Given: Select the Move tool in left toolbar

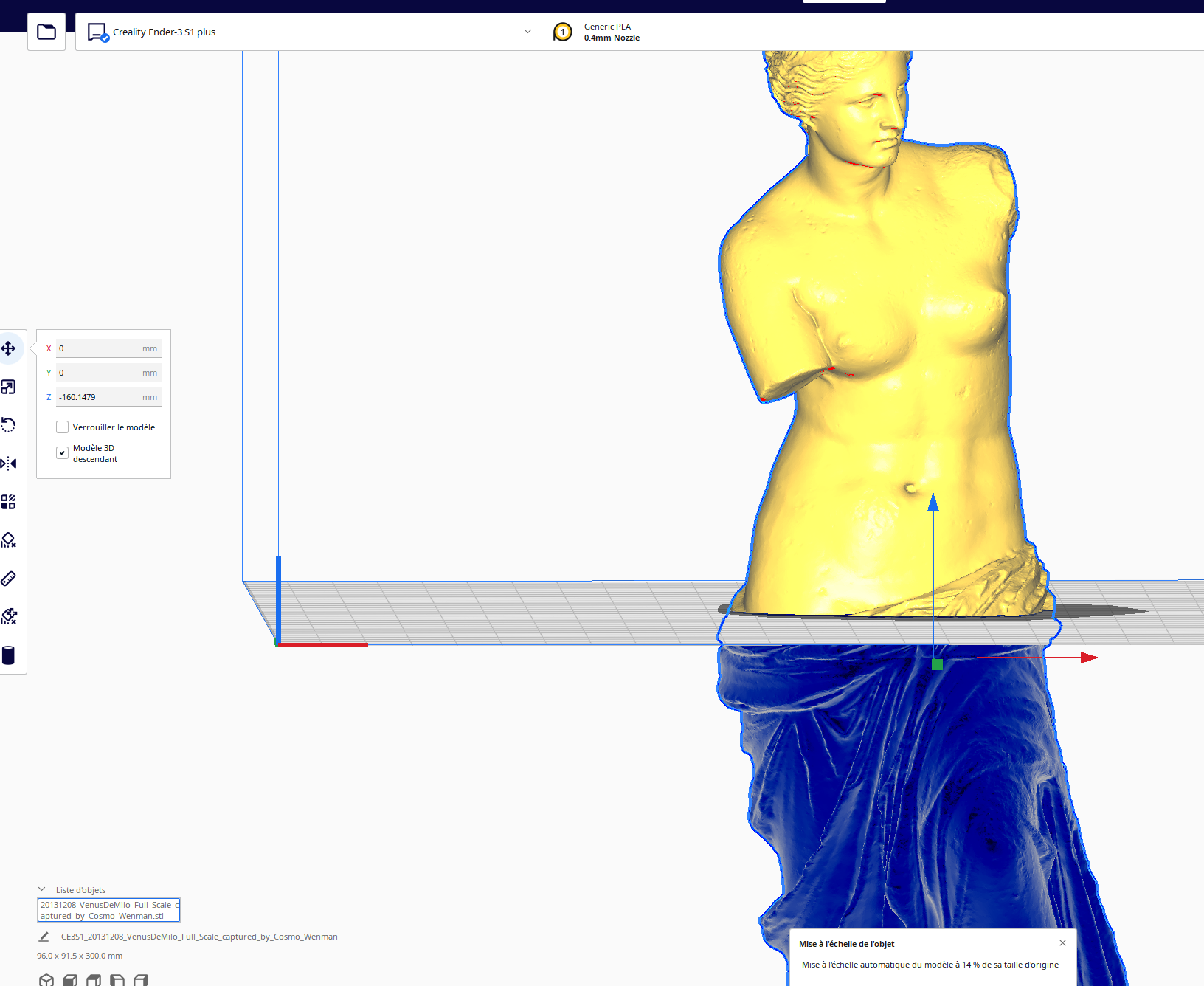Looking at the screenshot, I should [x=9, y=348].
